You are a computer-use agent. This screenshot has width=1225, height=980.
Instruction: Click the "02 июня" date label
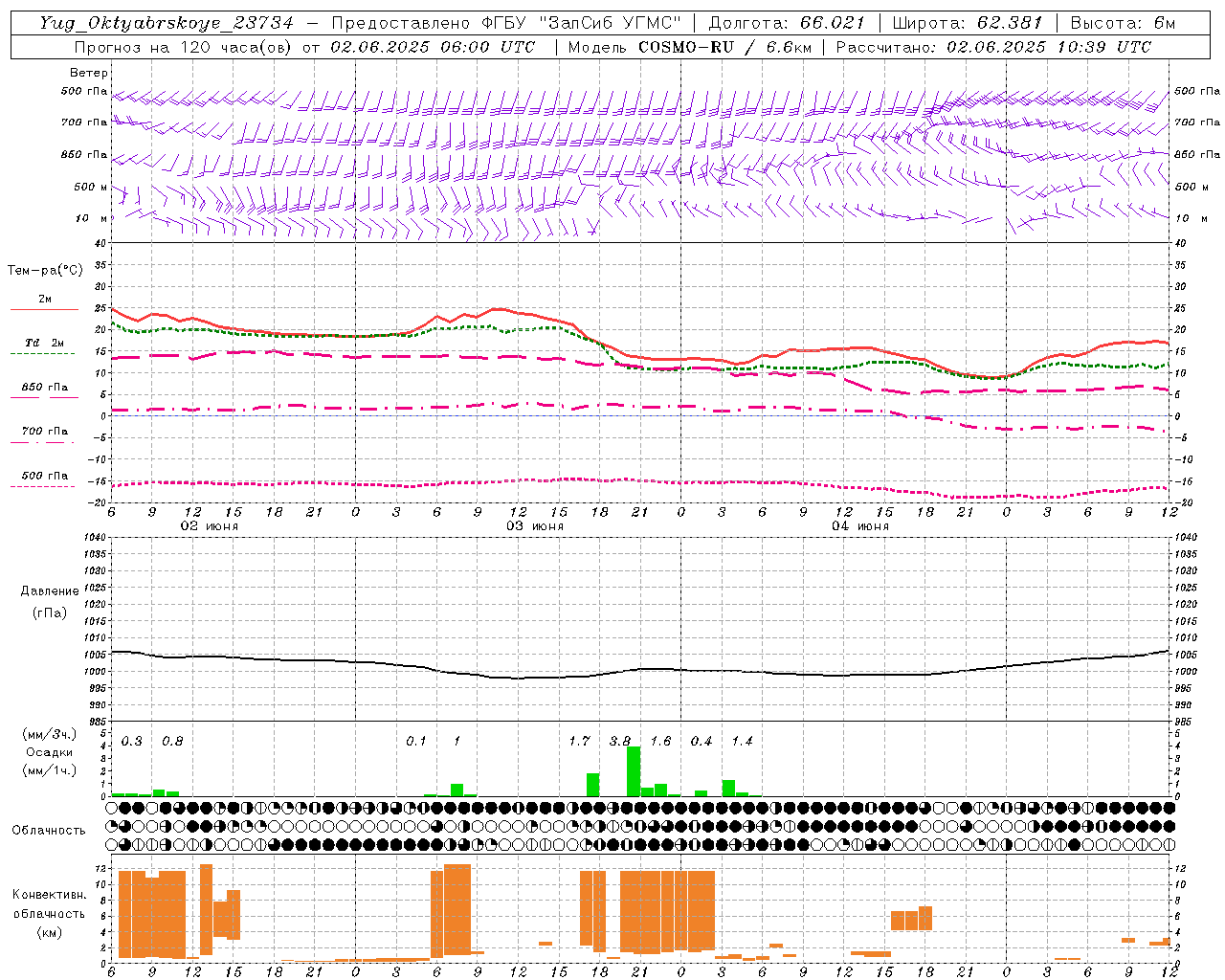click(210, 526)
